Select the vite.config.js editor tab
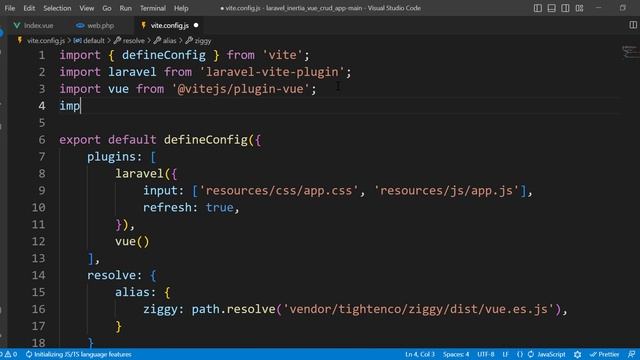Screen dimensions: 640x360 [x=169, y=25]
